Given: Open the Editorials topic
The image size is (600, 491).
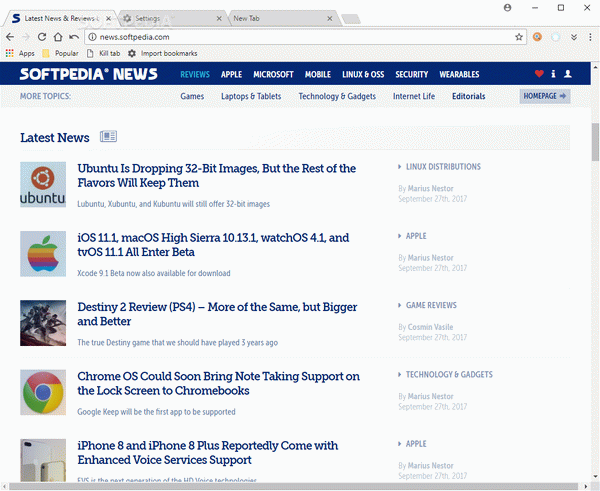Looking at the screenshot, I should pyautogui.click(x=468, y=96).
